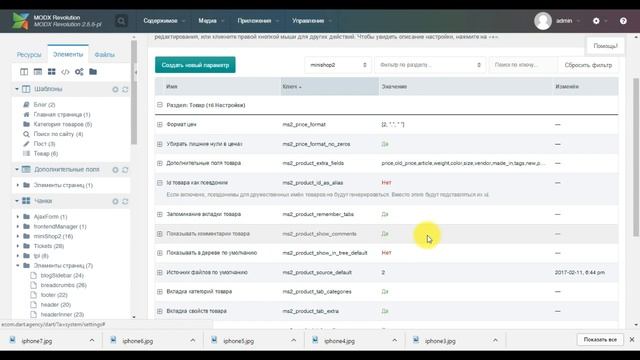Expand Убирать лишние нули setting row
The image size is (640, 360).
point(160,144)
